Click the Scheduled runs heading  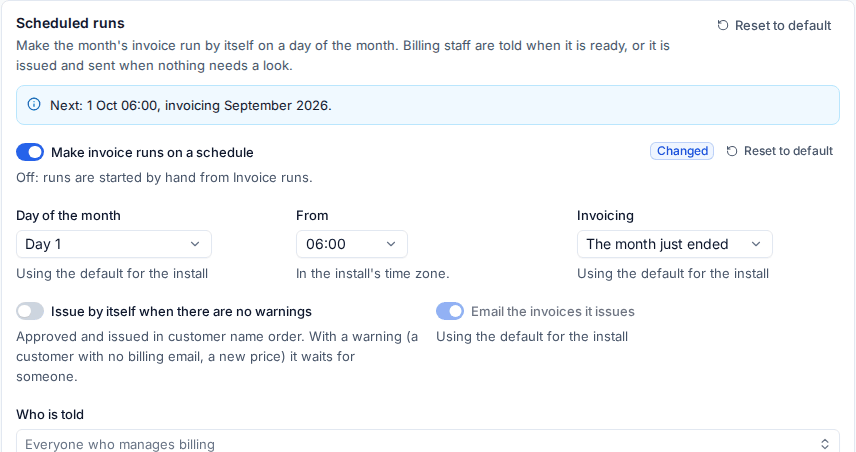pos(70,23)
